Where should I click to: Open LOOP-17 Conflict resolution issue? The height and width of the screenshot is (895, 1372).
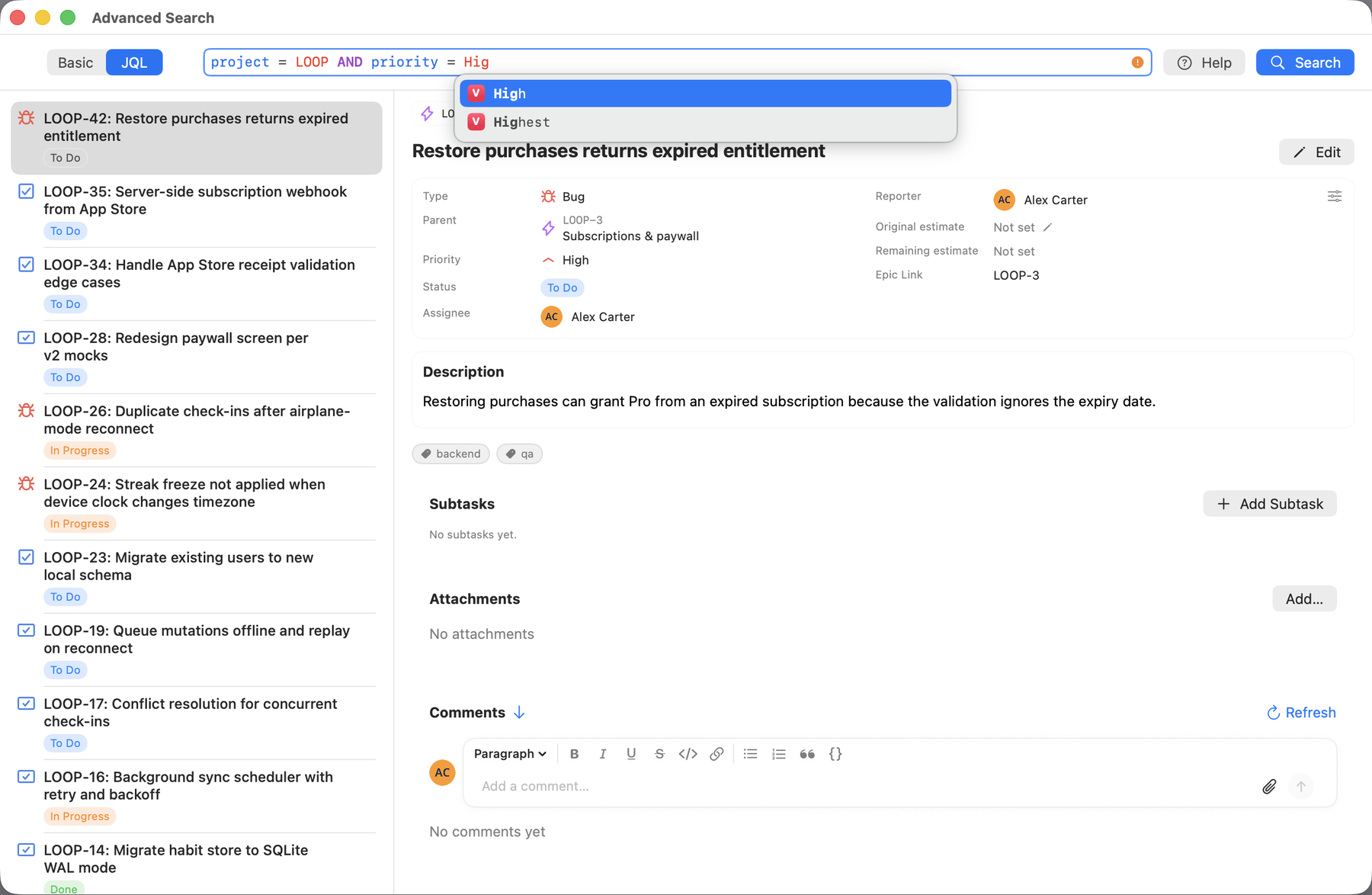(x=197, y=723)
